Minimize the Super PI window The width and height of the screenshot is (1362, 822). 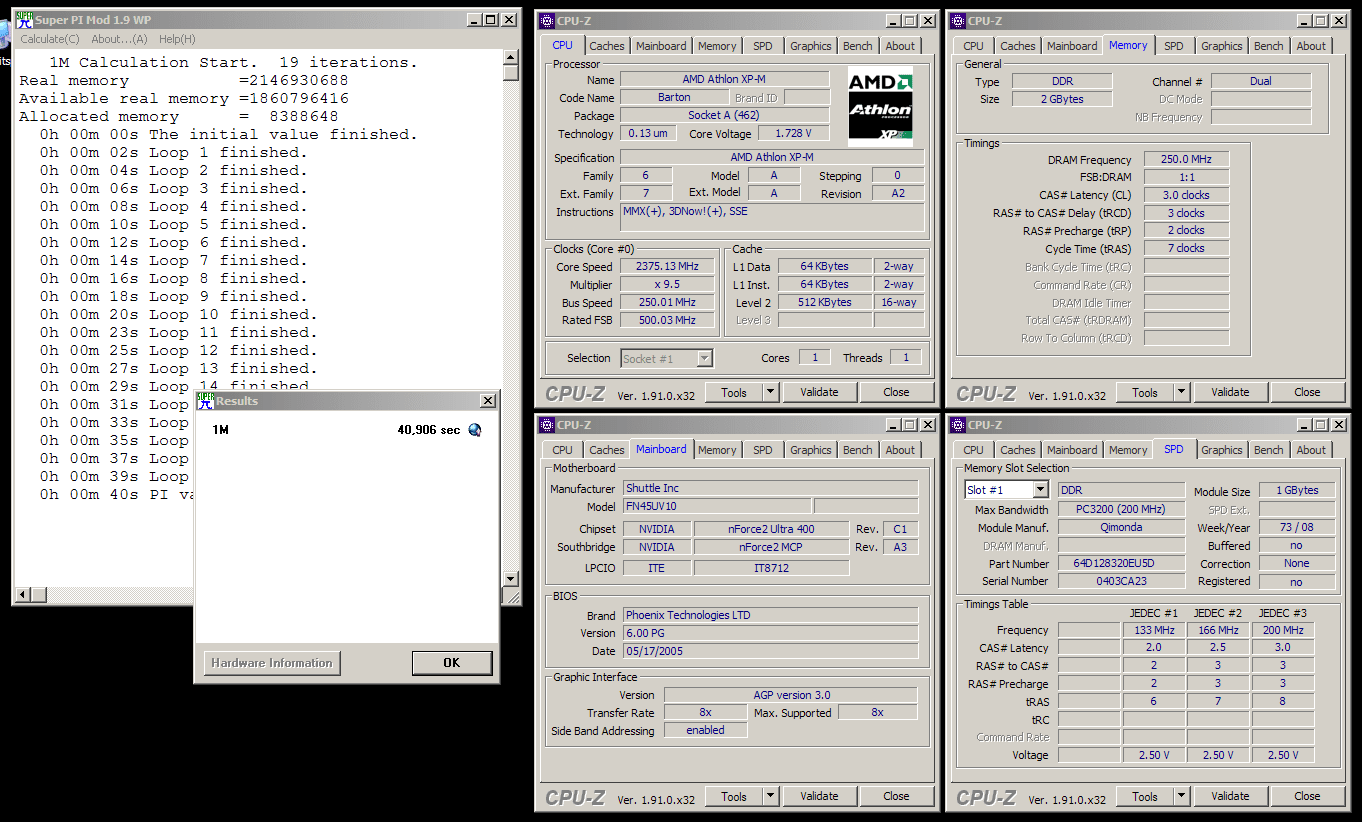coord(474,20)
